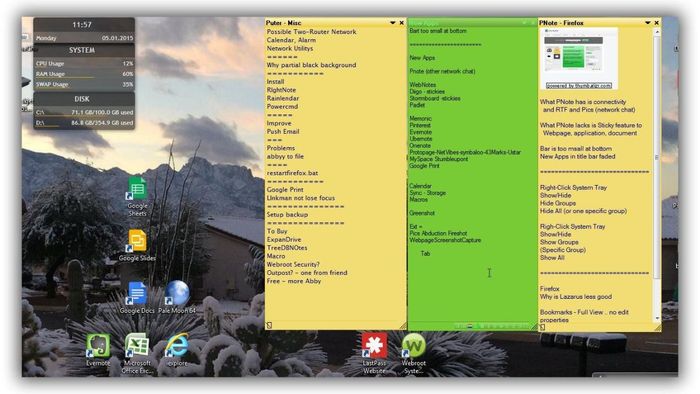Click 'Webroot Security?' line
Screen dimensions: 700x394
coord(293,265)
